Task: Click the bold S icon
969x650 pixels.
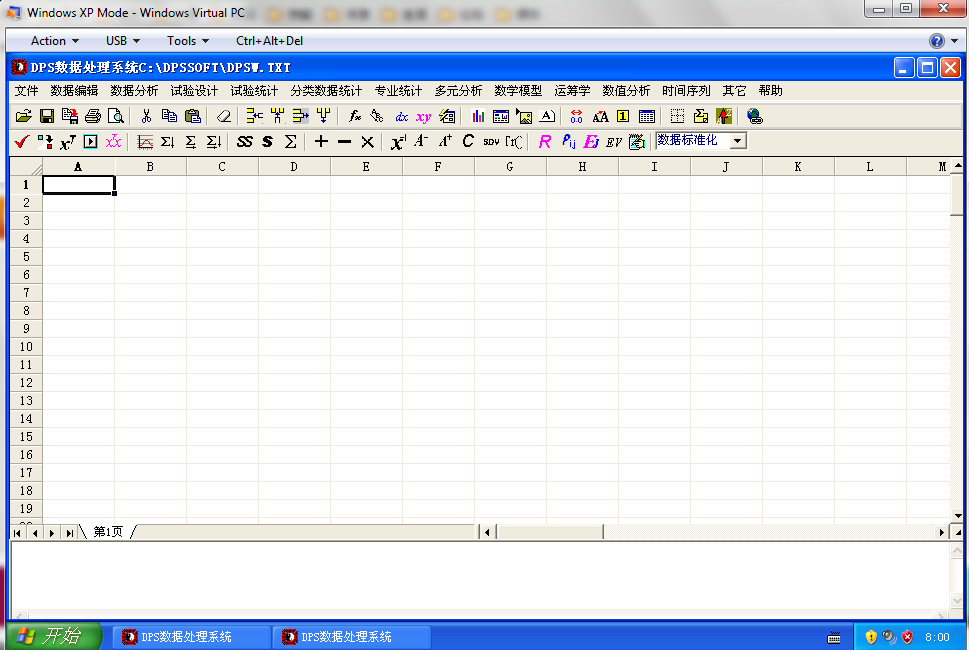Action: pos(267,141)
